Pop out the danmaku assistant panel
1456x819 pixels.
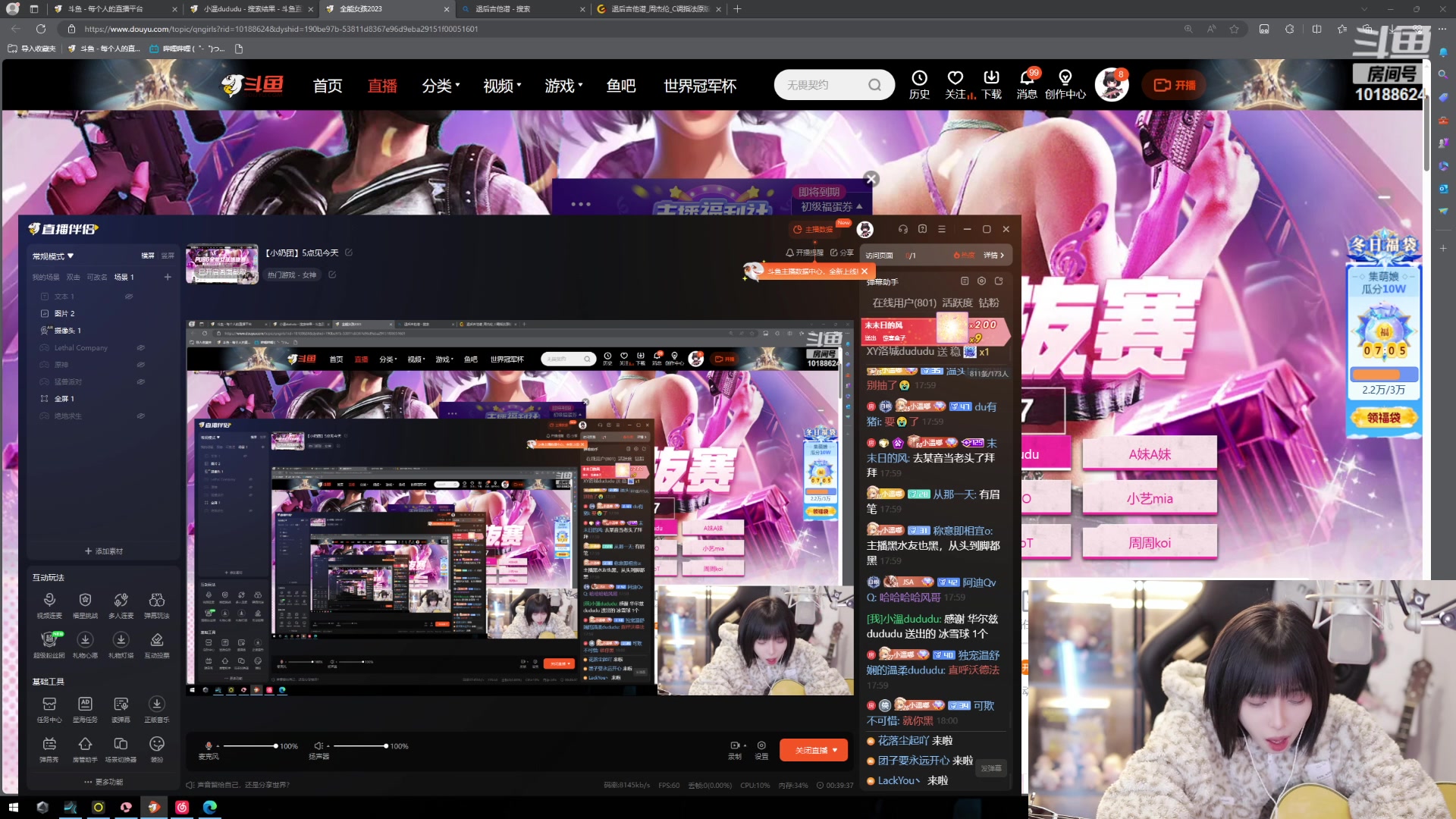coord(999,281)
